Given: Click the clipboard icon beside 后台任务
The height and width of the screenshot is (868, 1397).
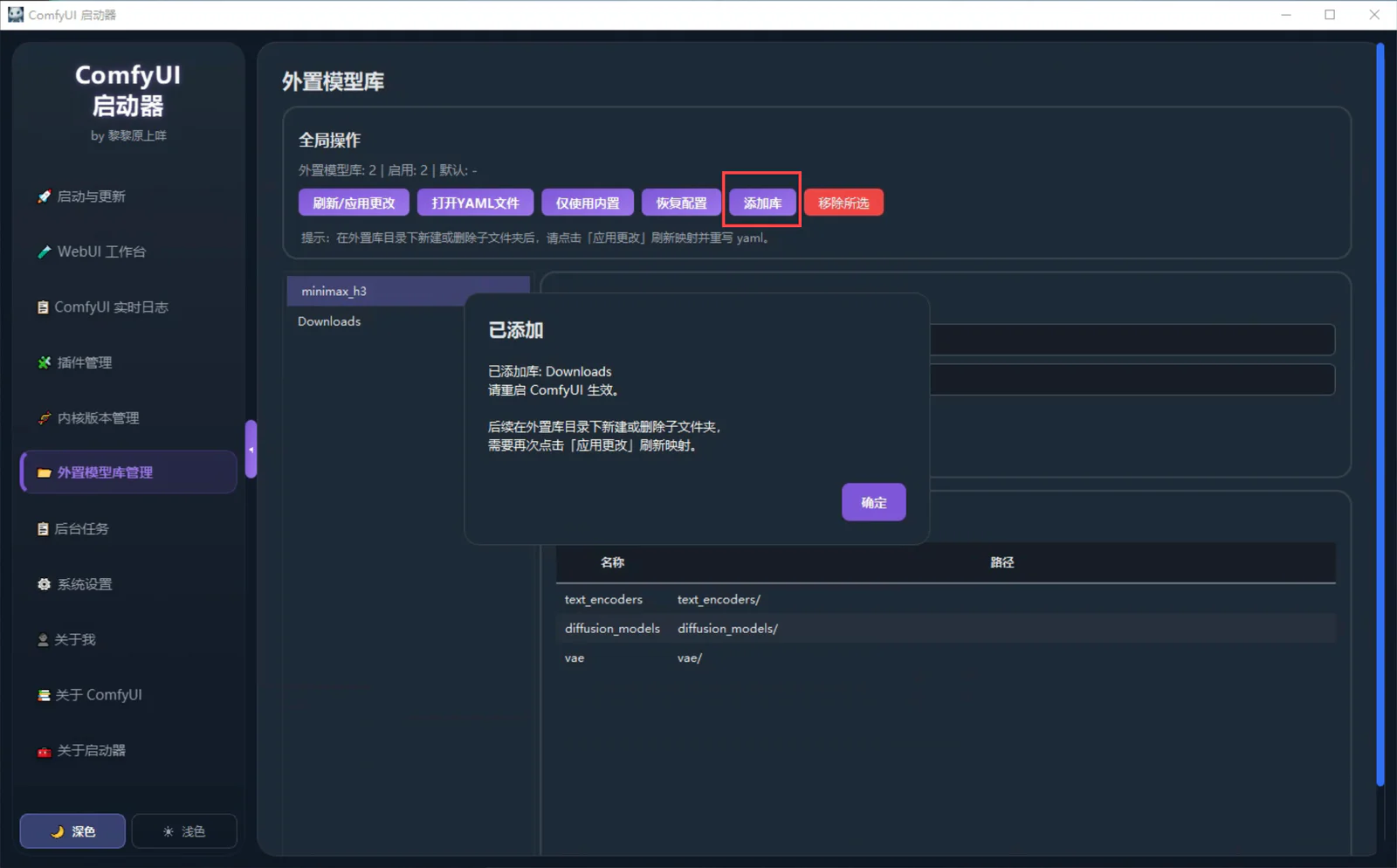Looking at the screenshot, I should coord(43,528).
